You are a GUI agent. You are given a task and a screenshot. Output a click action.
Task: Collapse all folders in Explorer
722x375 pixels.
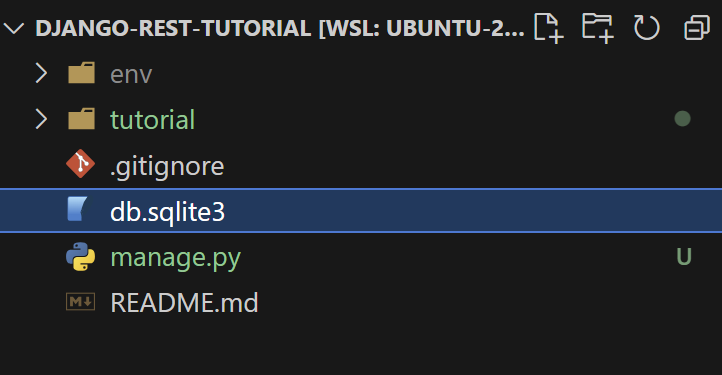point(697,28)
